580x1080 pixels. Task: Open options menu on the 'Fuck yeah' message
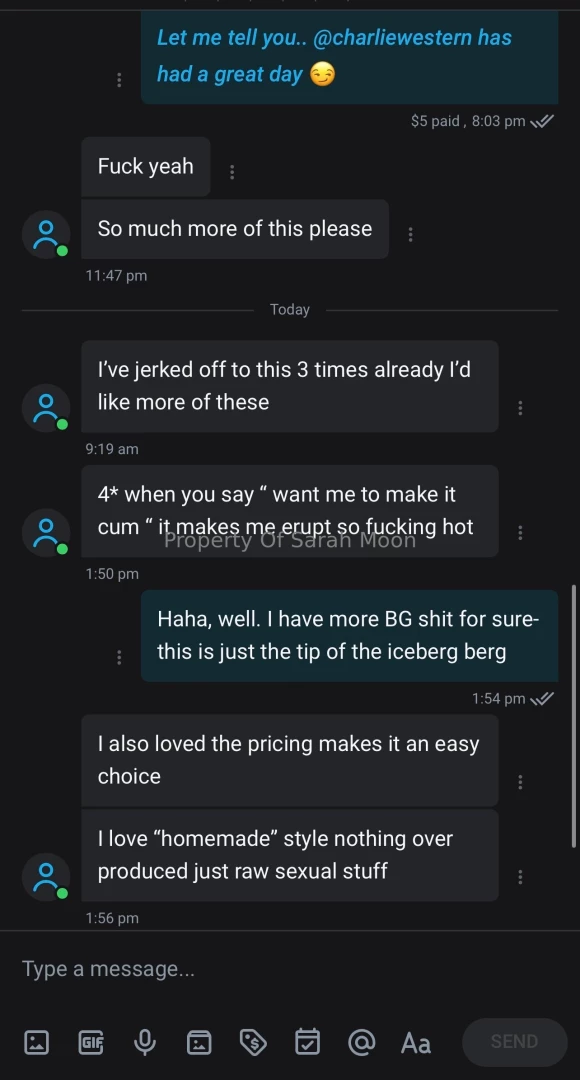(x=231, y=172)
